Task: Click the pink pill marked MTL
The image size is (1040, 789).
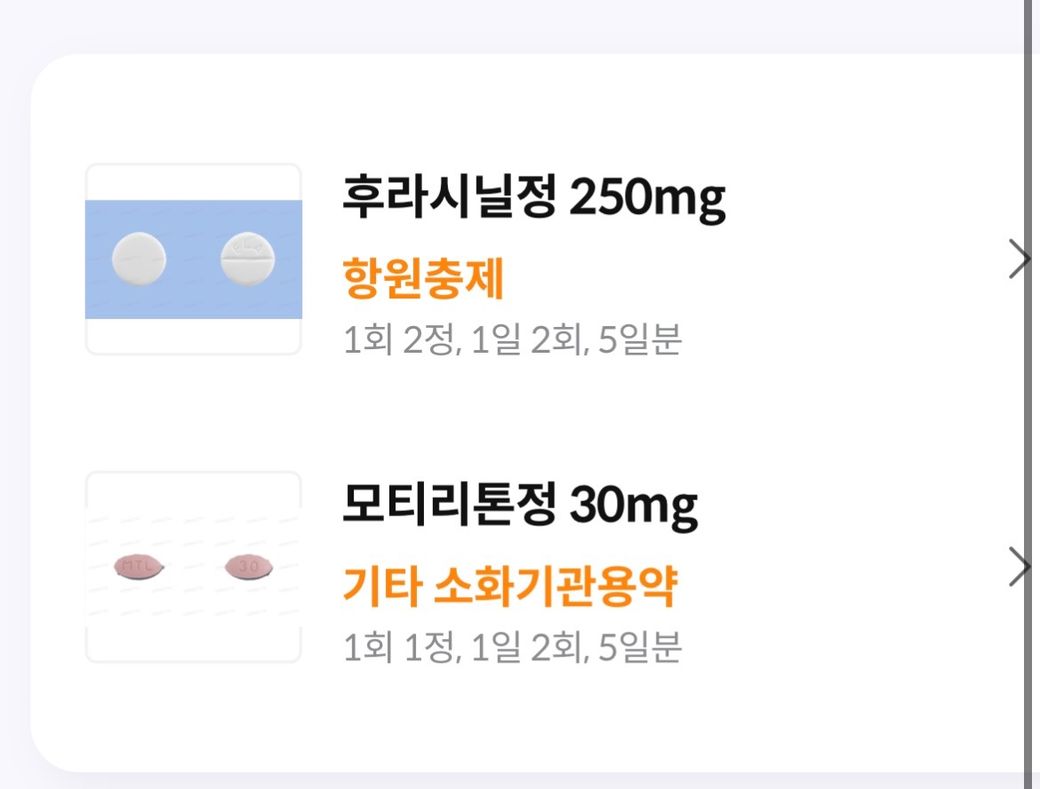Action: point(139,567)
